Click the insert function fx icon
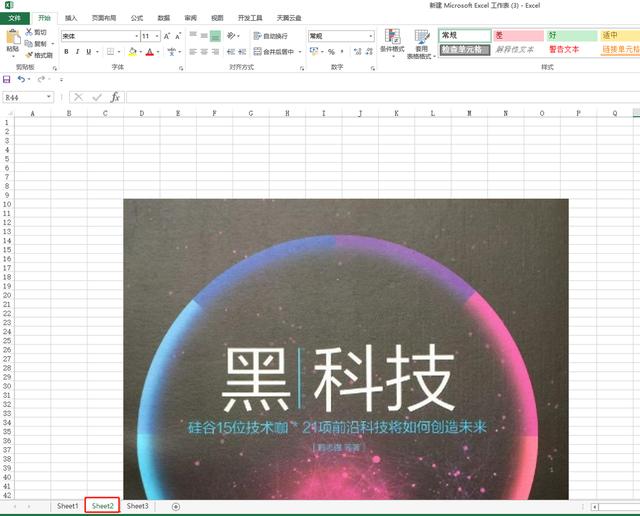Viewport: 640px width, 516px height. tap(115, 97)
